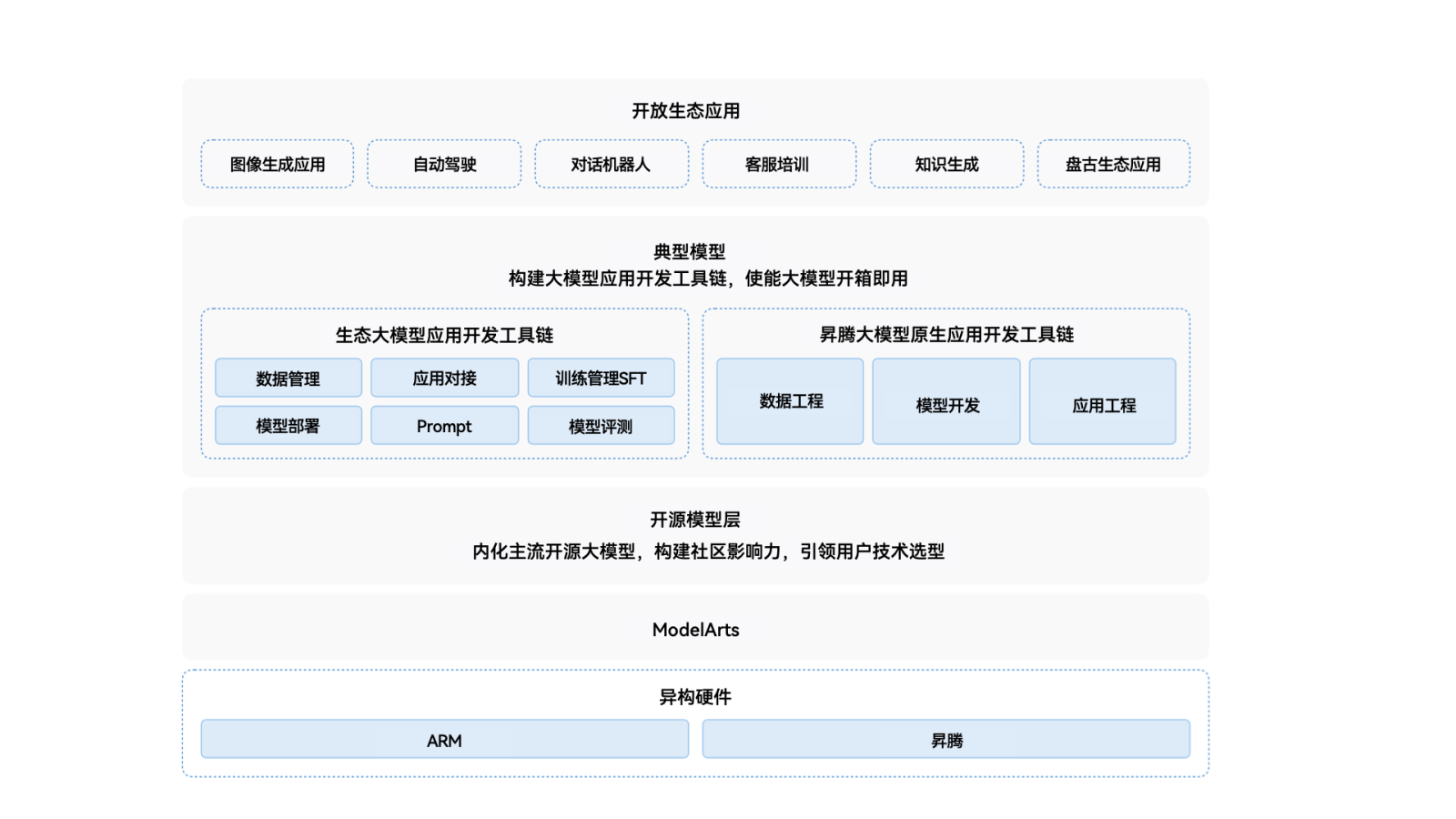Select the 模型部署 block
The height and width of the screenshot is (819, 1456).
[x=288, y=425]
